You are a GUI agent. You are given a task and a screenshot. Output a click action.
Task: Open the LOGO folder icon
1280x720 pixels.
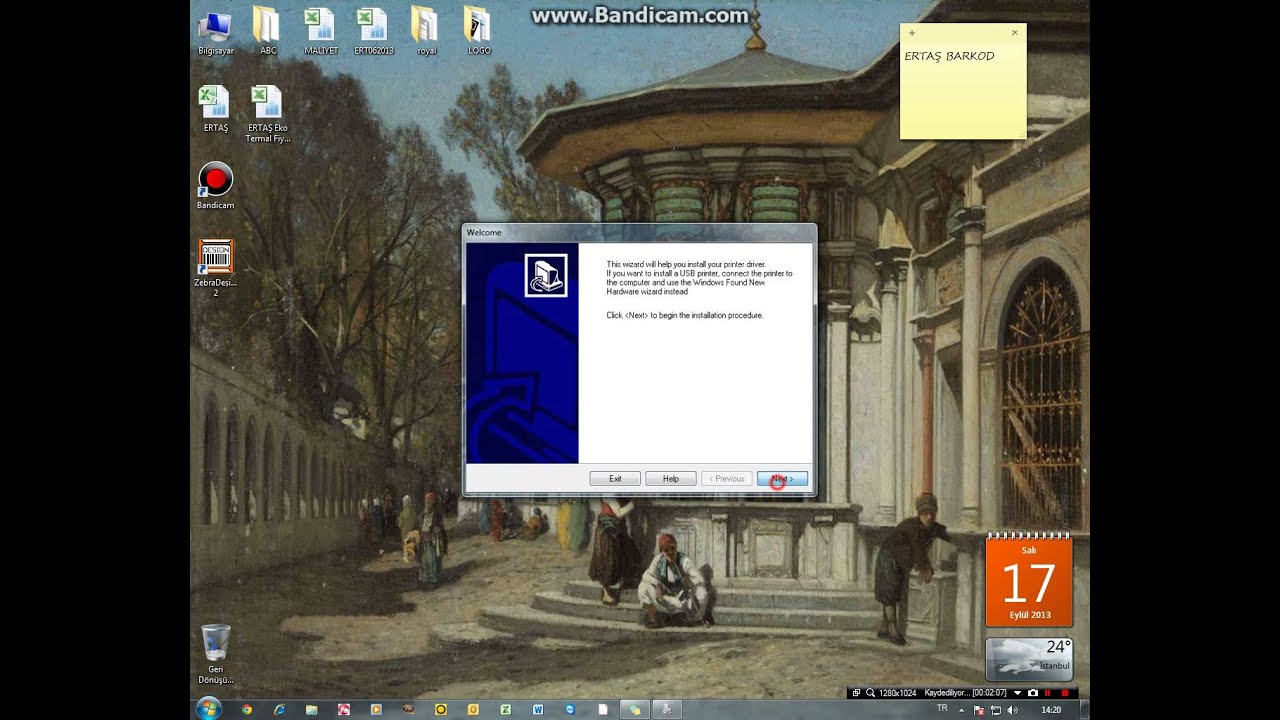(x=479, y=32)
